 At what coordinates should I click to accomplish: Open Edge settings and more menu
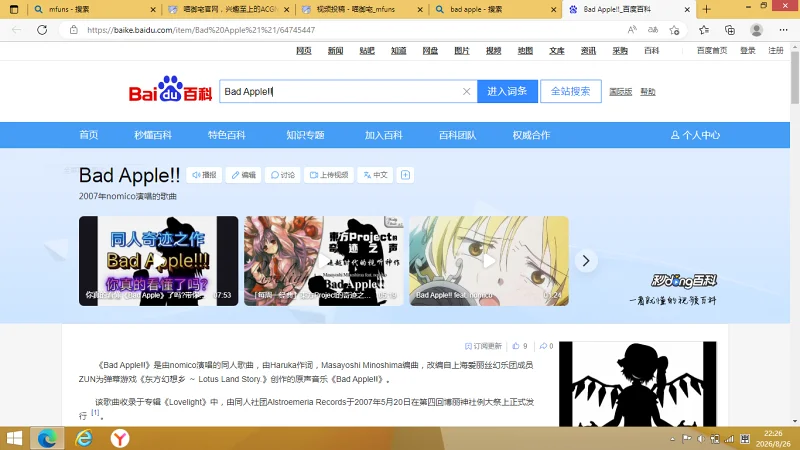point(783,30)
